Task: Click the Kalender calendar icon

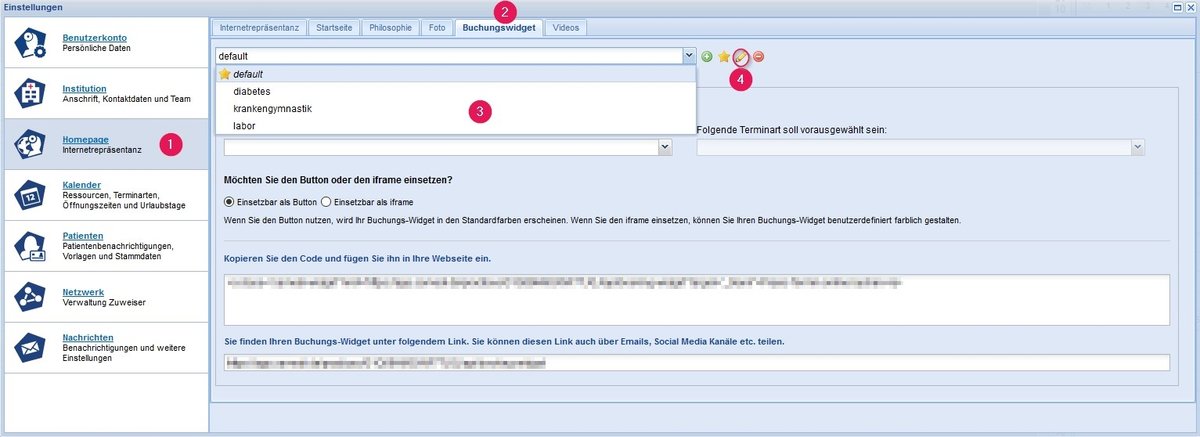Action: [30, 194]
